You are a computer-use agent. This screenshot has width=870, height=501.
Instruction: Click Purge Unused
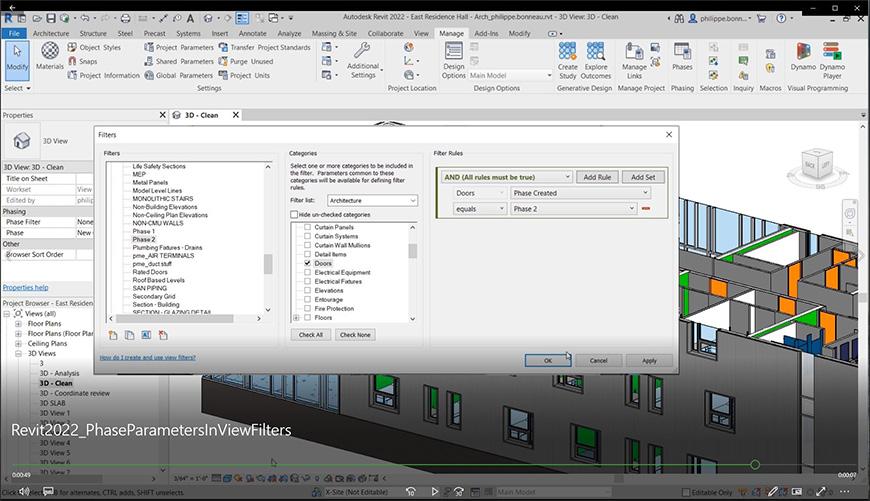tap(246, 62)
